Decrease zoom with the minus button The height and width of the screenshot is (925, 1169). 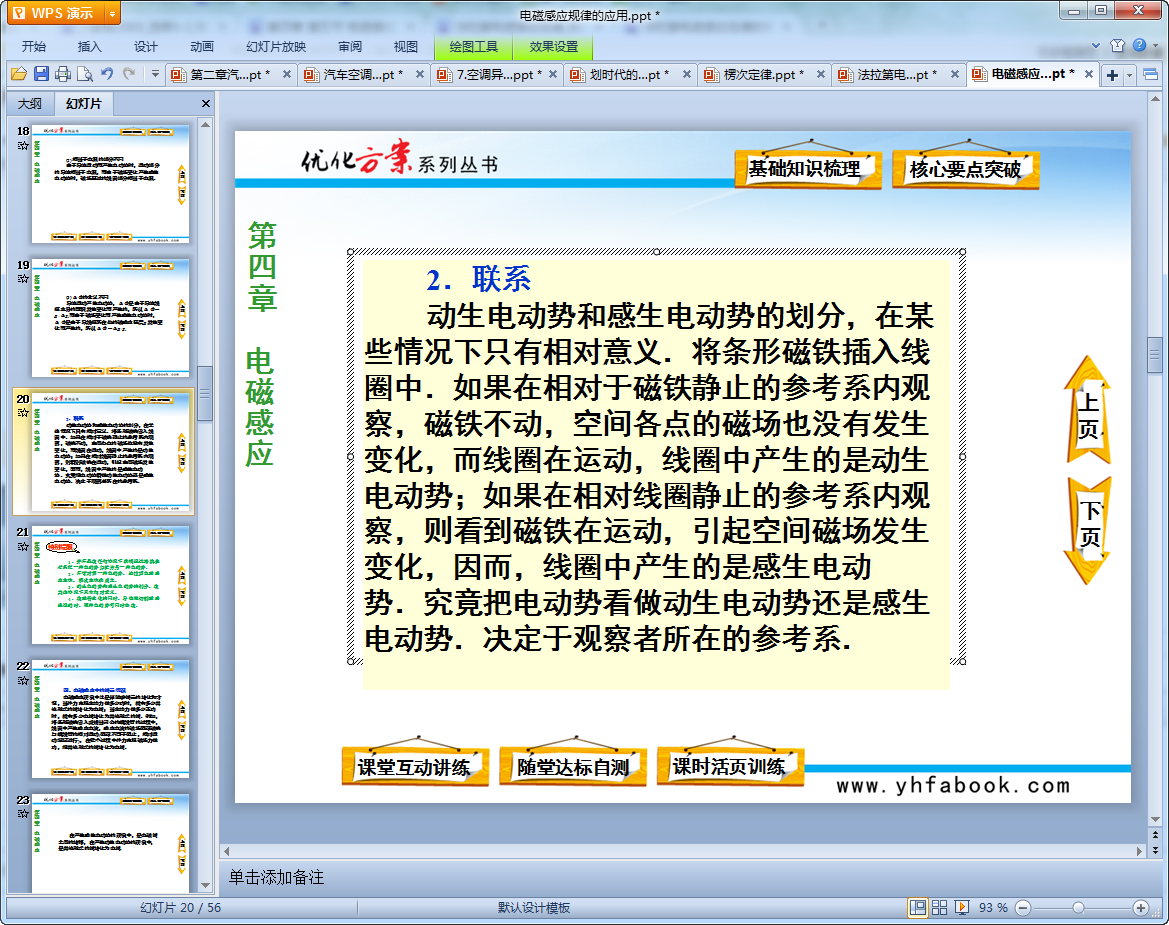click(1024, 907)
